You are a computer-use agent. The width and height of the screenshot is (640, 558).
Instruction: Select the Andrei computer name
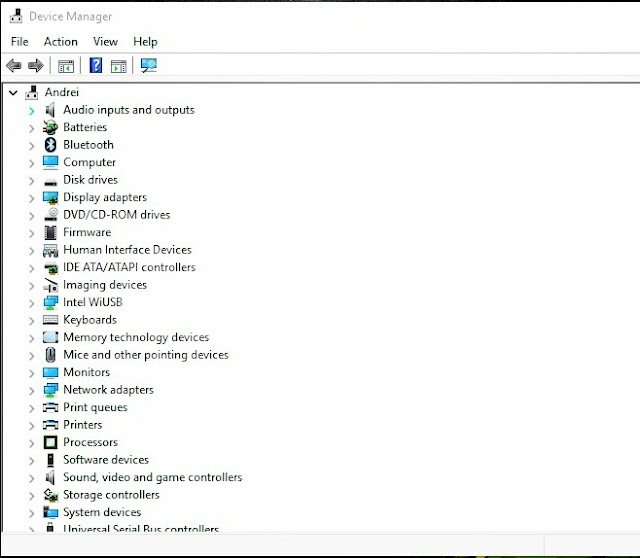click(62, 92)
